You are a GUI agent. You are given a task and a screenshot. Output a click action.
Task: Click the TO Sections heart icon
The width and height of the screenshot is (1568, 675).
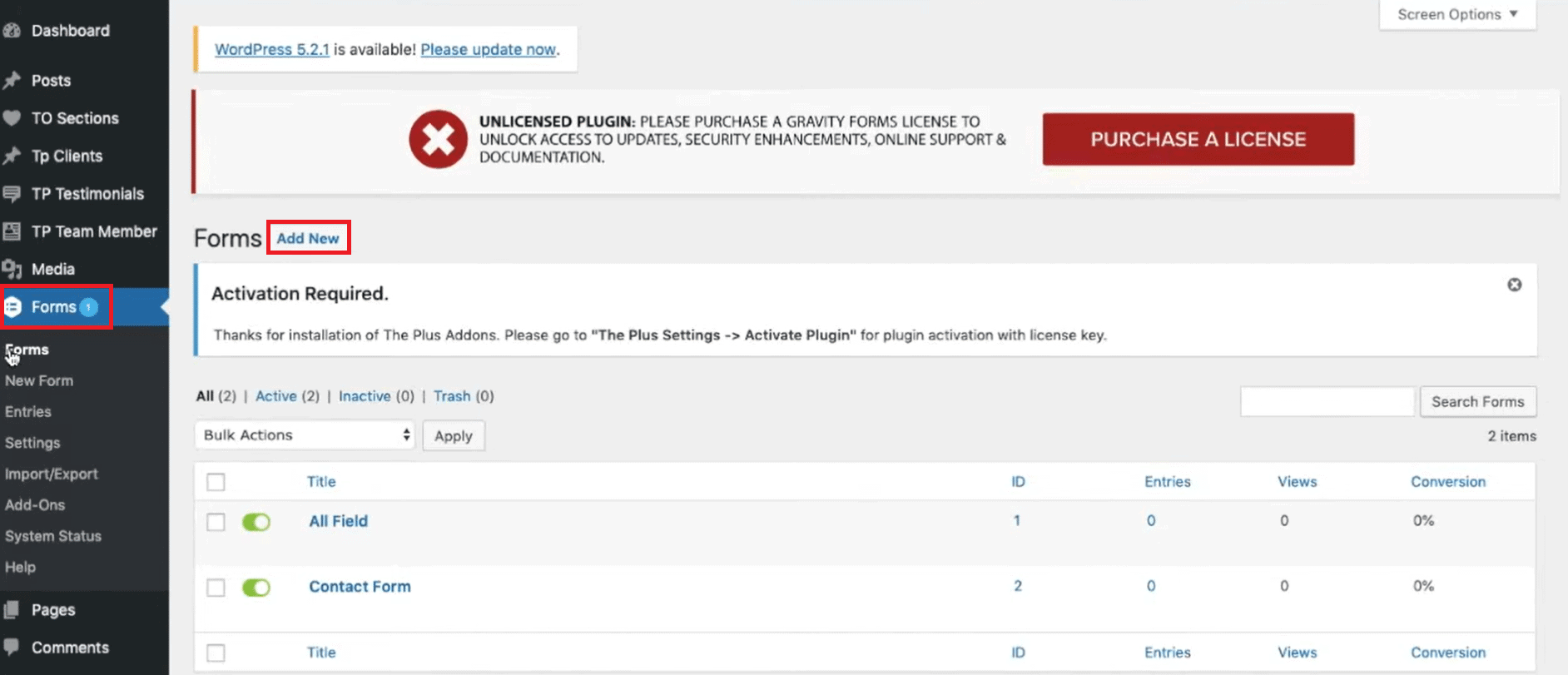pos(12,118)
